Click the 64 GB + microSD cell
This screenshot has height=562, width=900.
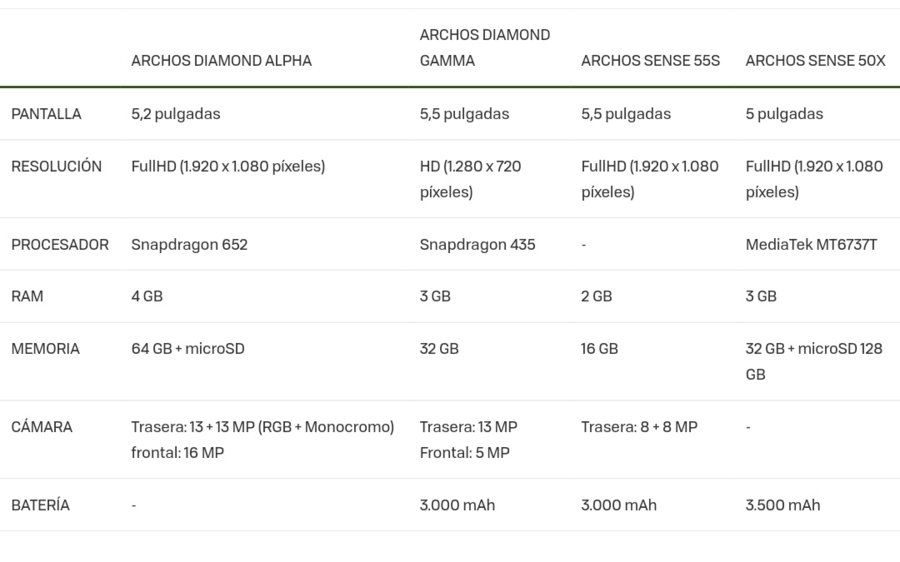(x=188, y=348)
